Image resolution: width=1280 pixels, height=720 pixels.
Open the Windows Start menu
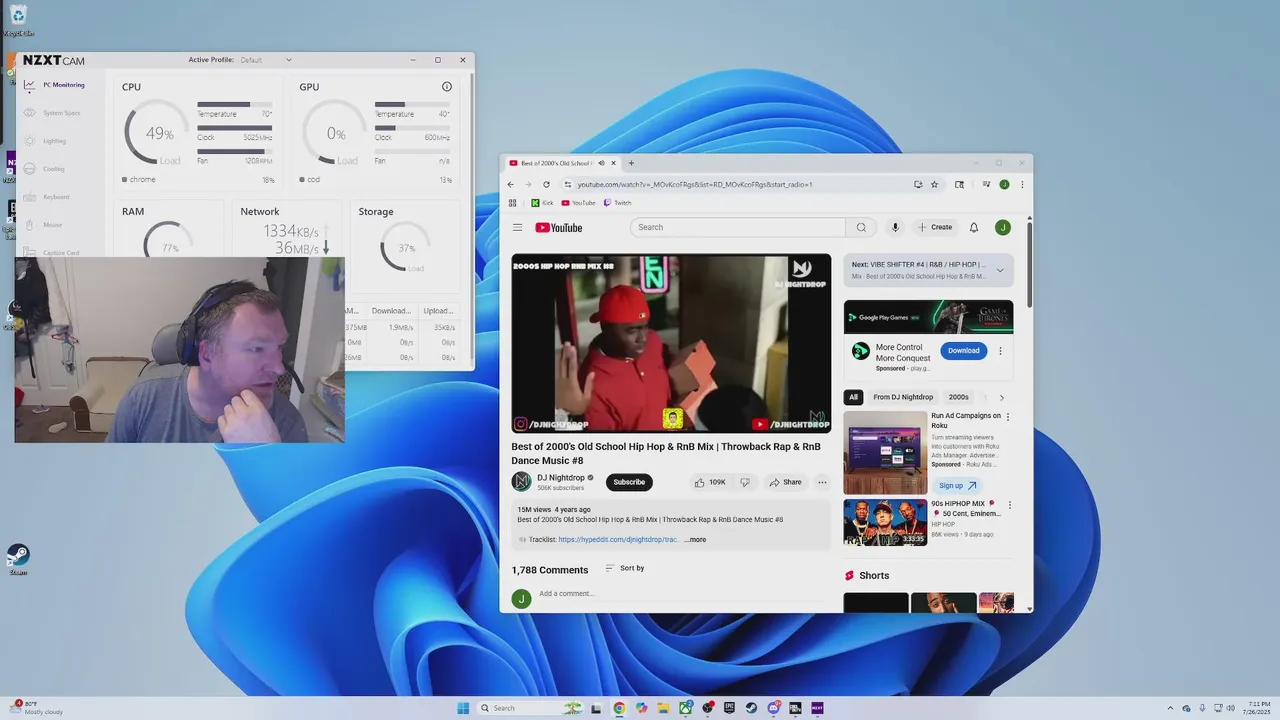coord(463,708)
